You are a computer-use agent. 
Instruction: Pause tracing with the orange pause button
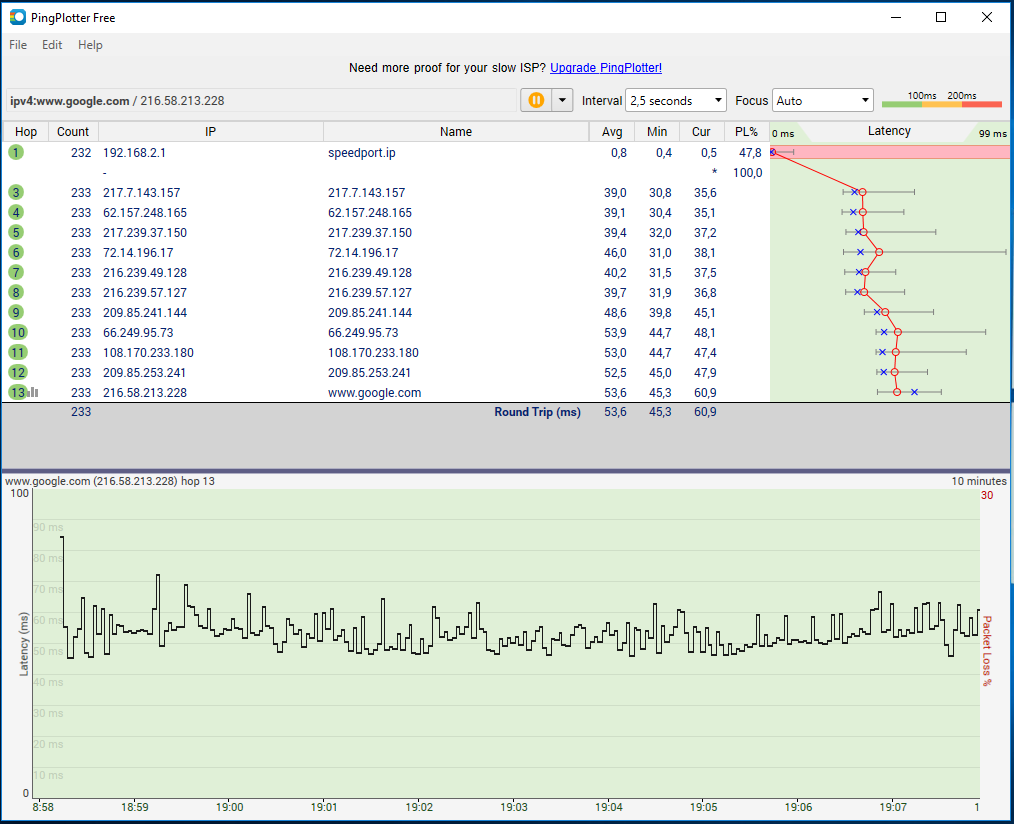(x=536, y=100)
